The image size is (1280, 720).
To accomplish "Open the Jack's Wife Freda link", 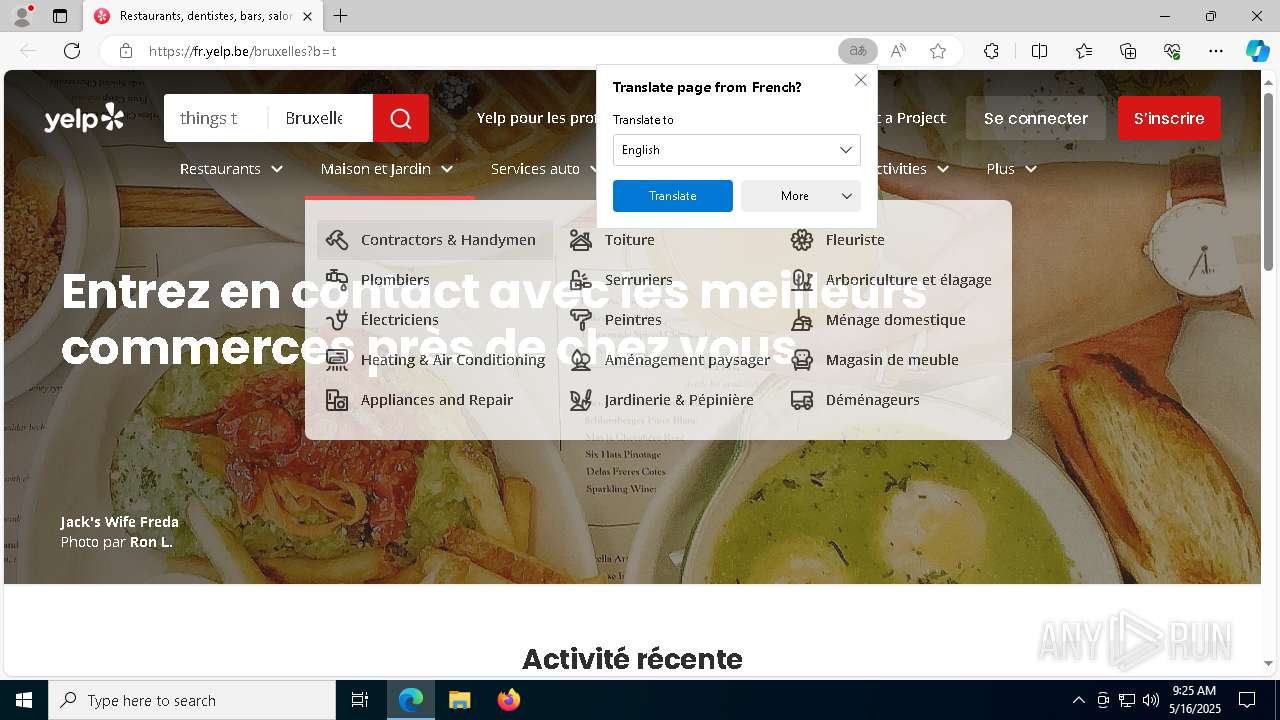I will coord(119,522).
